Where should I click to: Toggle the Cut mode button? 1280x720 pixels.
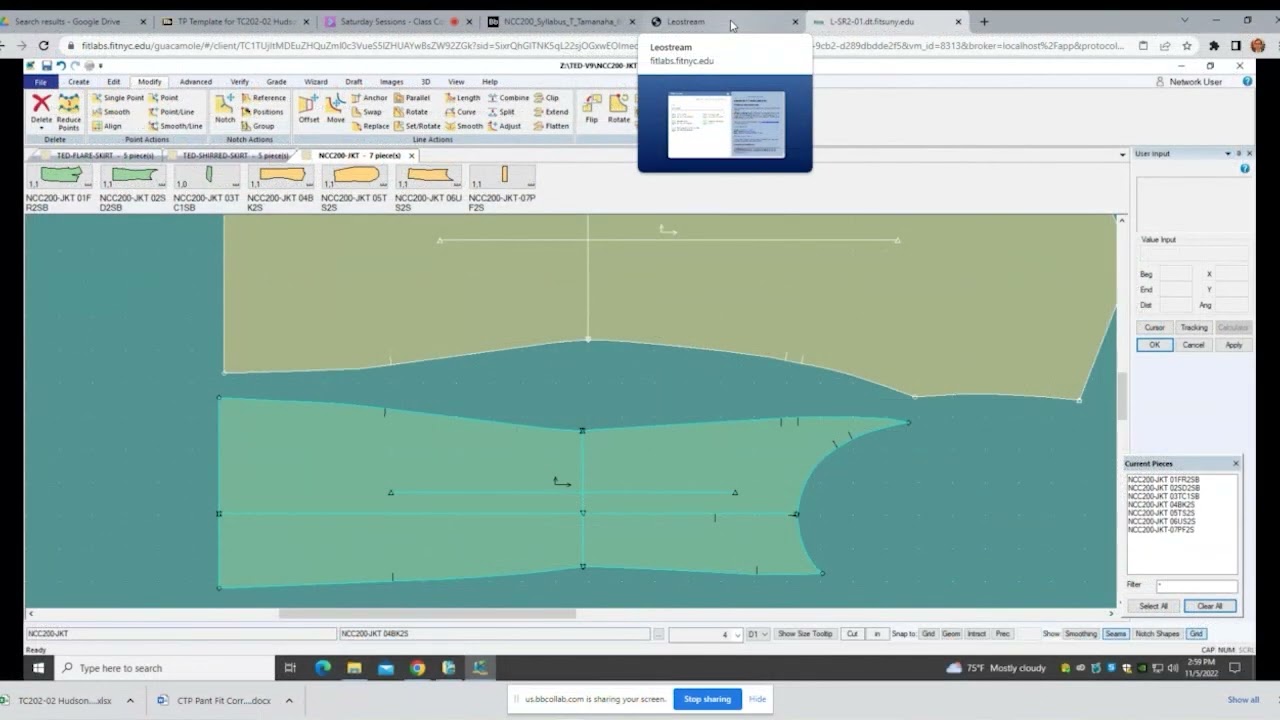[x=852, y=634]
